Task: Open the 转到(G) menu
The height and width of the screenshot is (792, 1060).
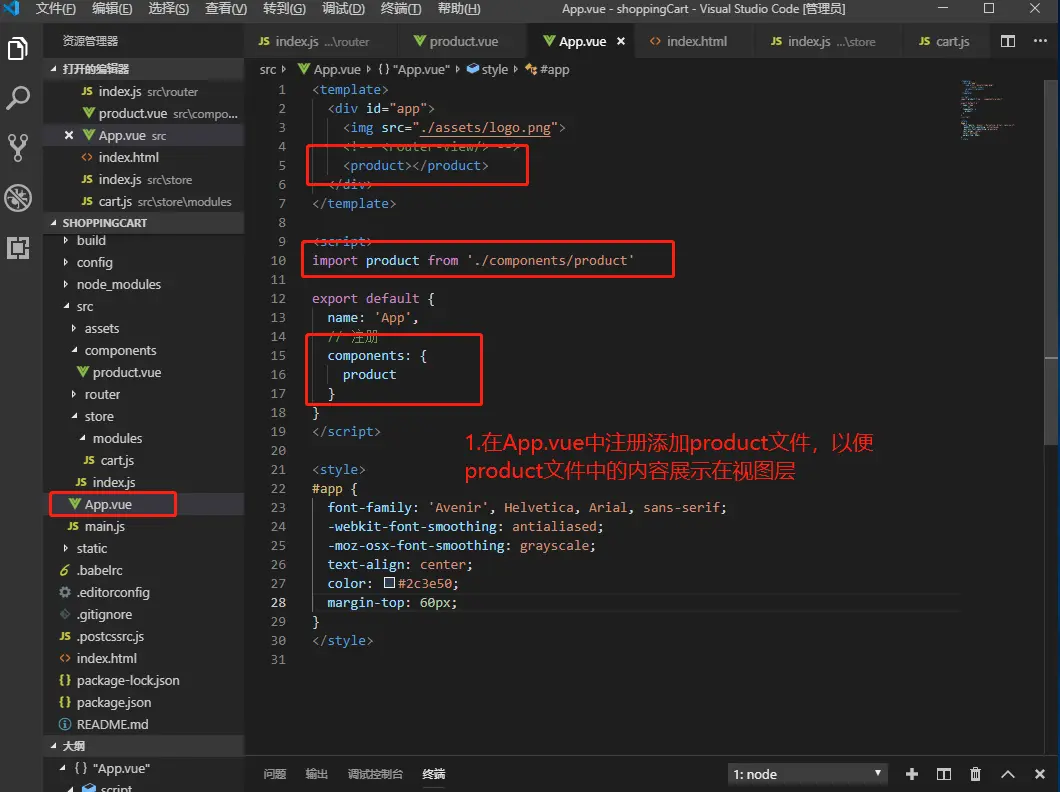Action: pos(285,9)
